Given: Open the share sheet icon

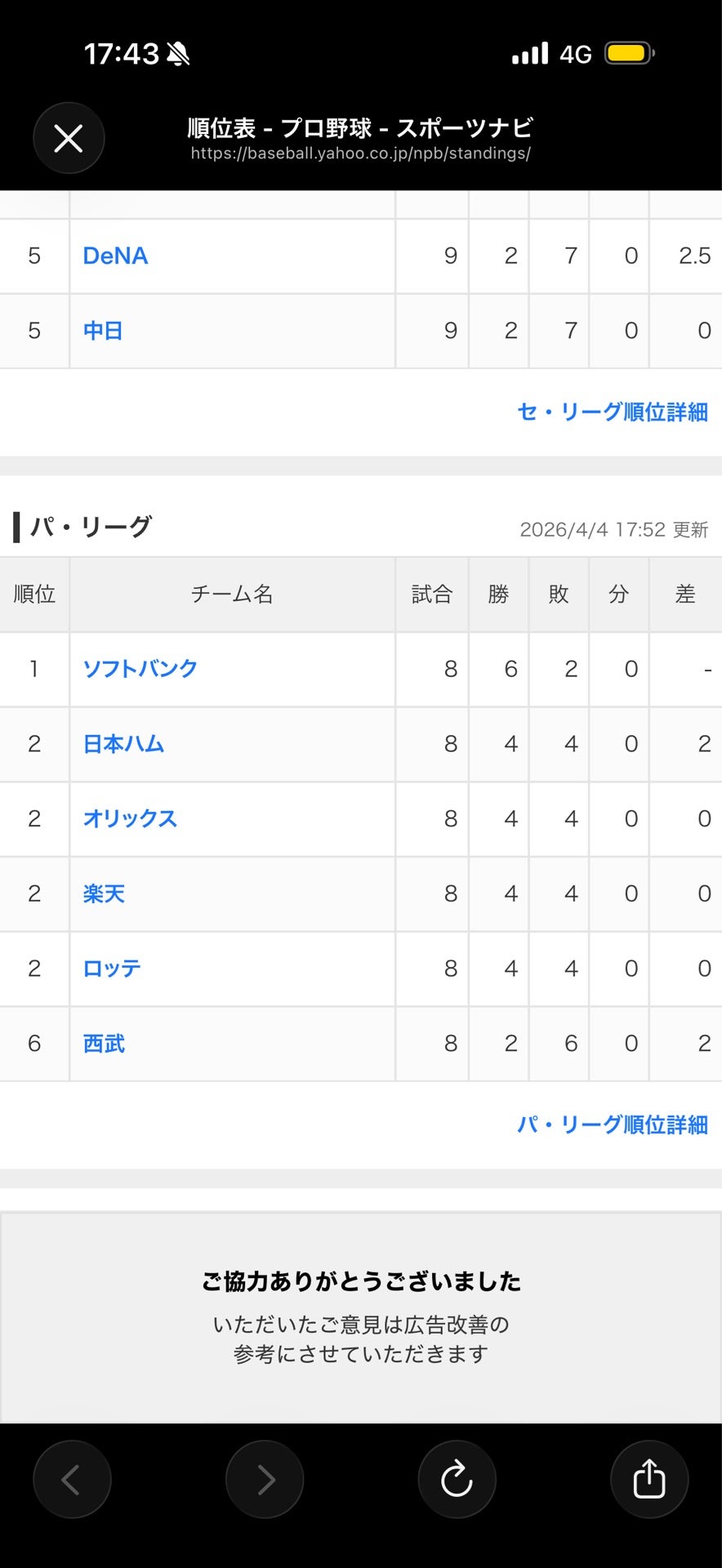Looking at the screenshot, I should [649, 1479].
